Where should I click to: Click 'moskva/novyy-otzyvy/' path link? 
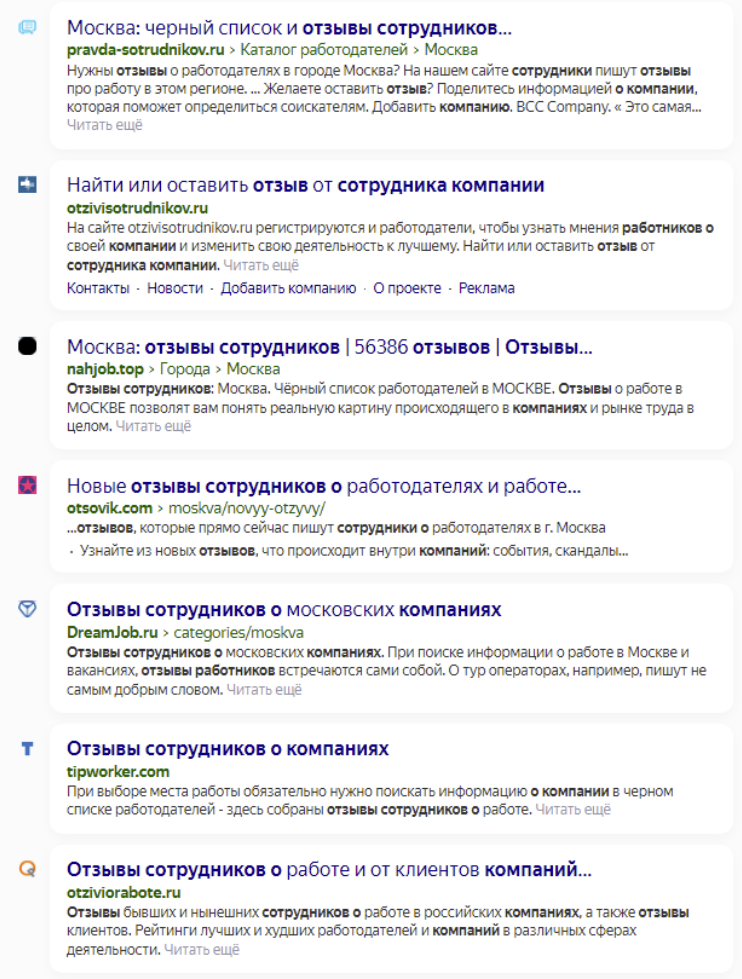click(x=247, y=508)
